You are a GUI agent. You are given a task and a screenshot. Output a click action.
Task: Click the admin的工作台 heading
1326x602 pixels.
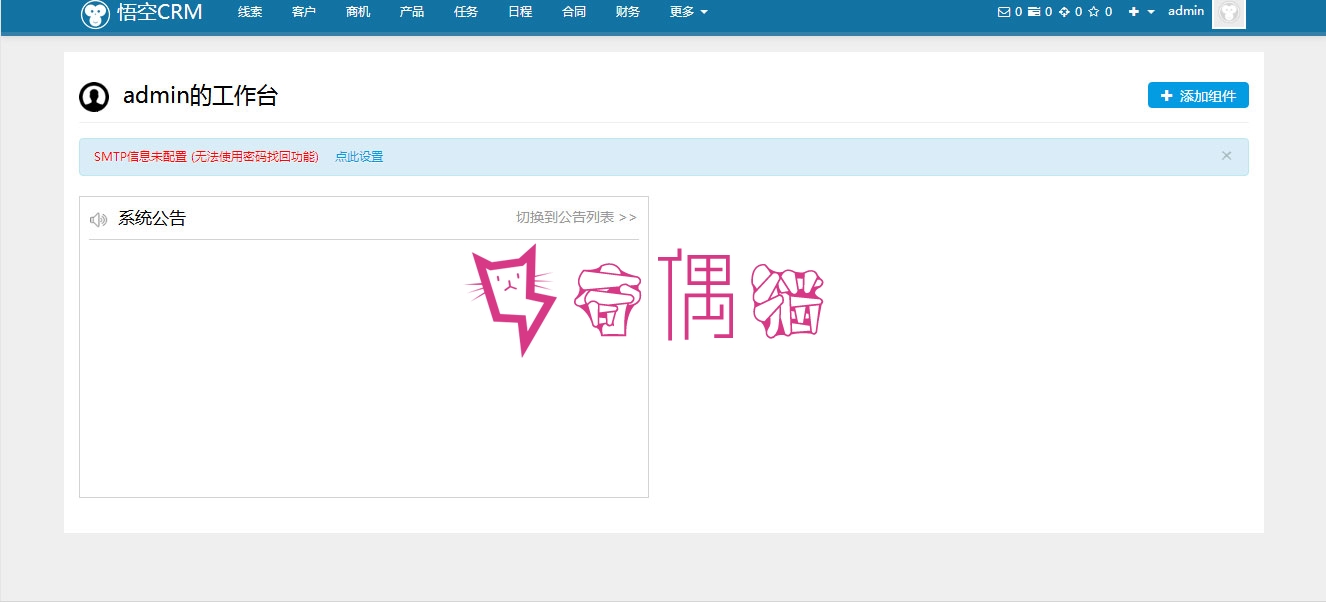[200, 96]
